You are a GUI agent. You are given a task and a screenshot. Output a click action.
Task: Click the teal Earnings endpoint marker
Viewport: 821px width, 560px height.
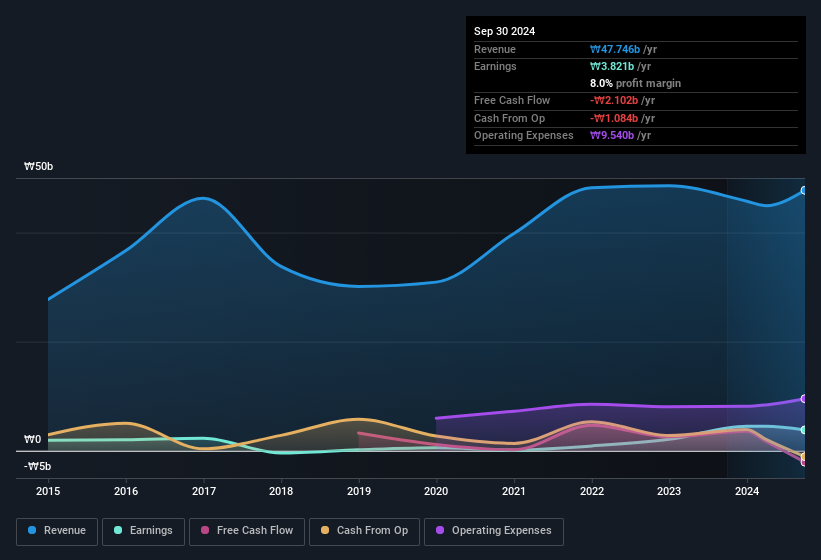pyautogui.click(x=804, y=430)
